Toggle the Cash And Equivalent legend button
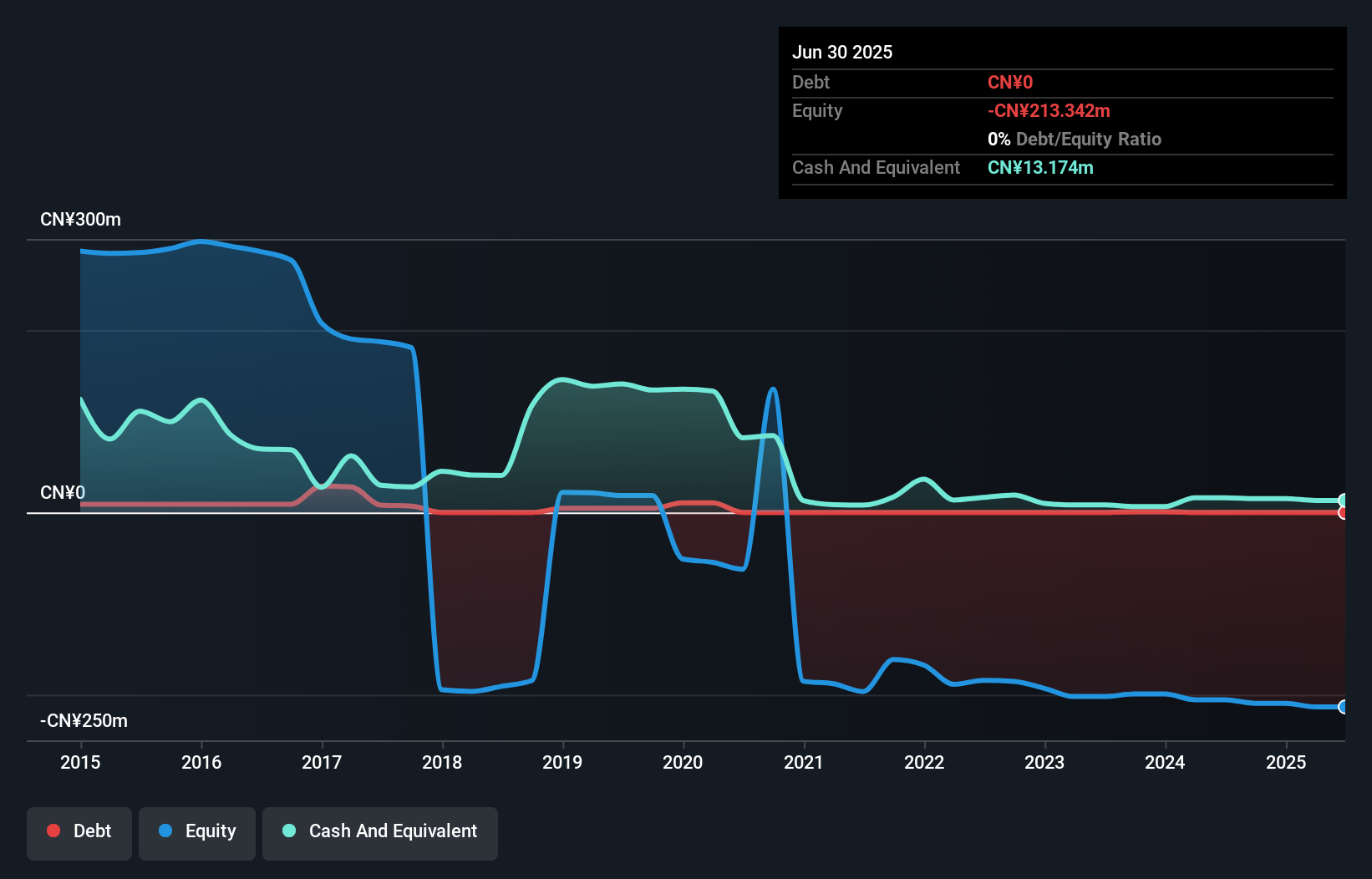1372x879 pixels. [380, 832]
